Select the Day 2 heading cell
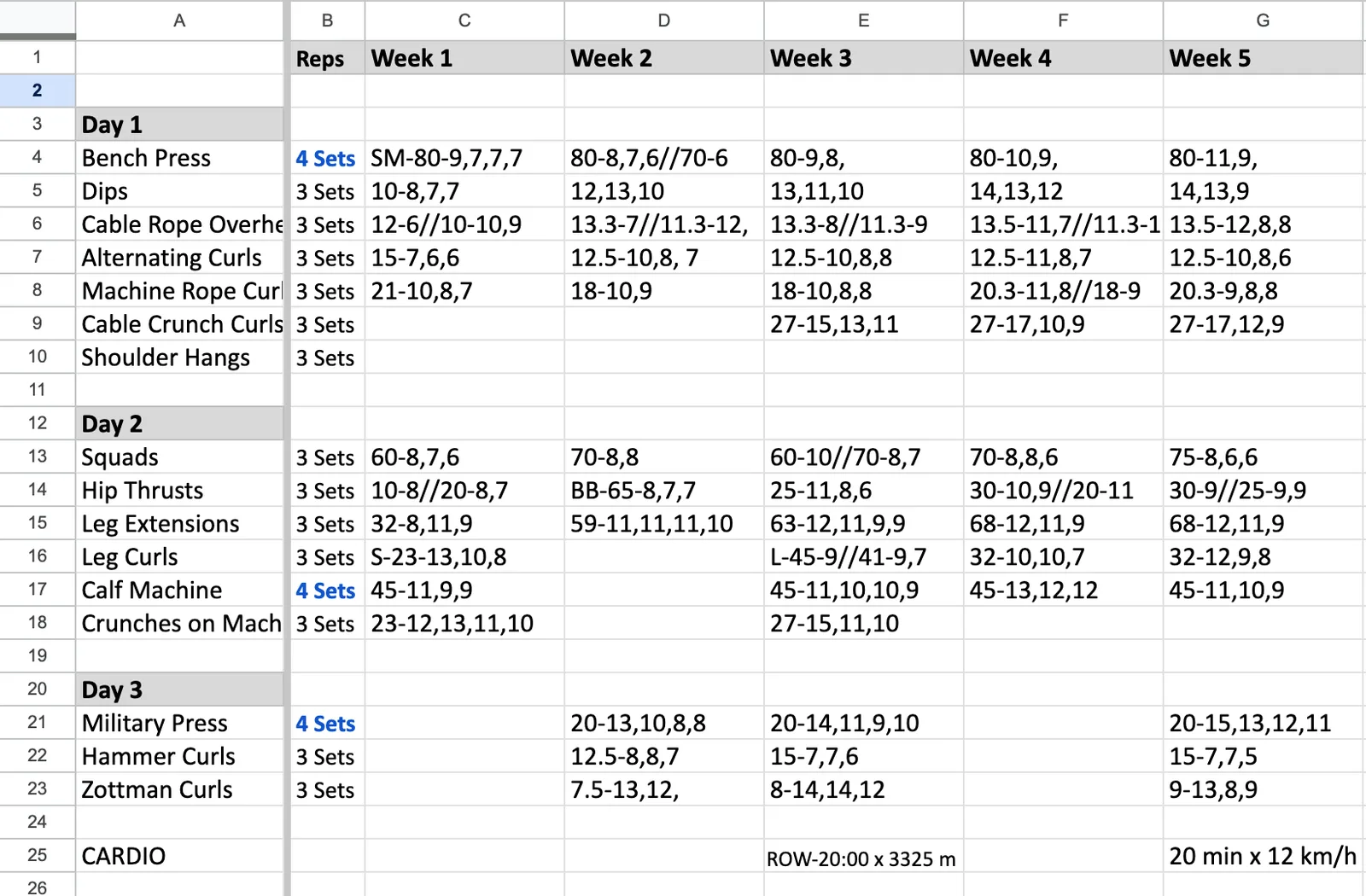 179,424
